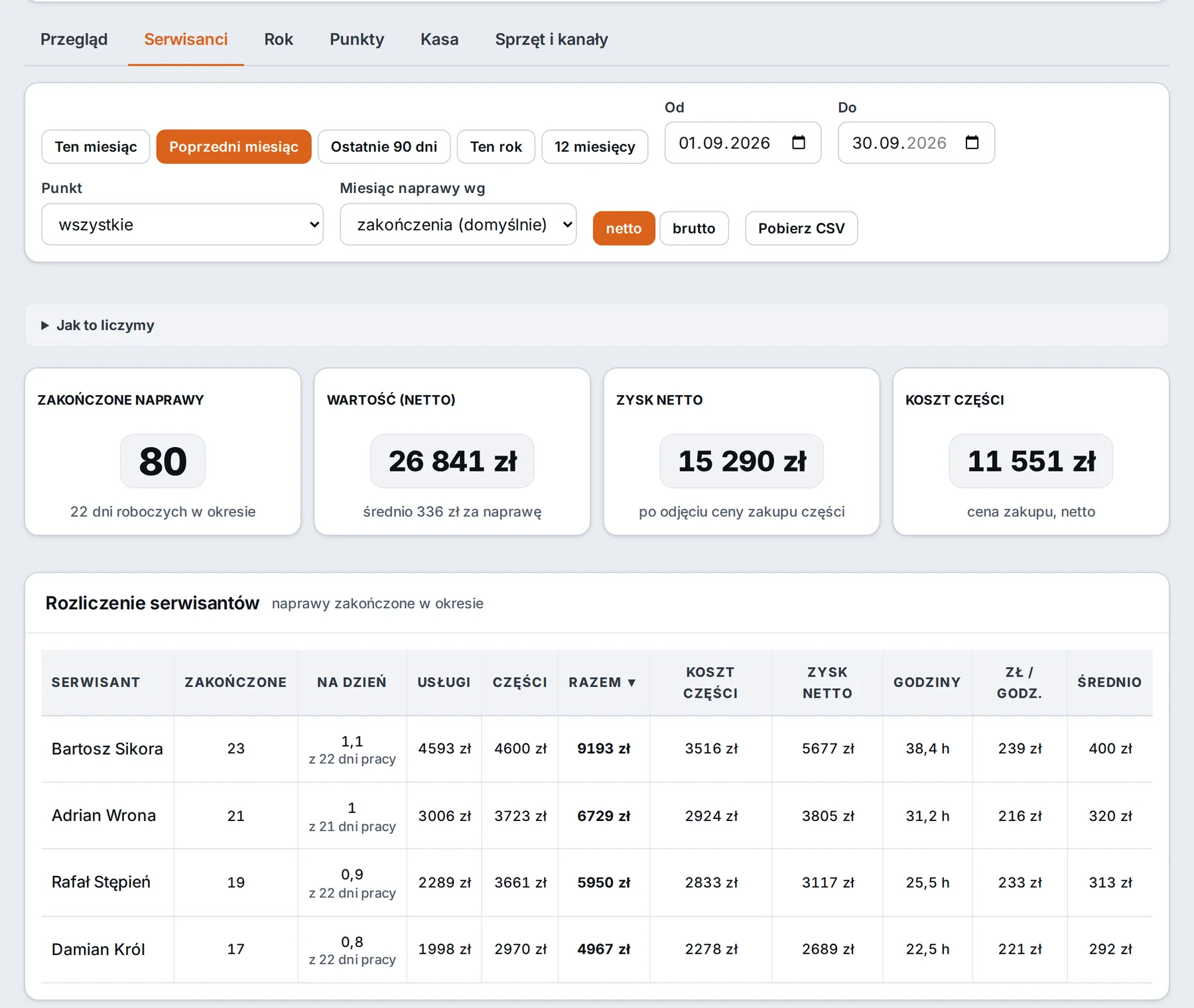Click the 15 290 zł profit value
1194x1008 pixels.
tap(742, 461)
